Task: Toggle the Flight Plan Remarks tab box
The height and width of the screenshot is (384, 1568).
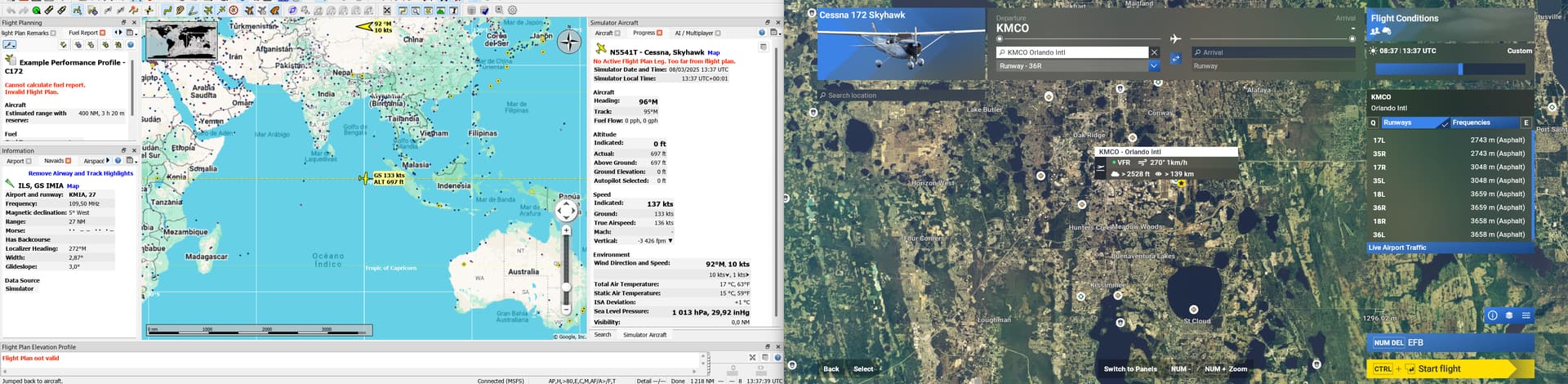Action: tap(53, 33)
